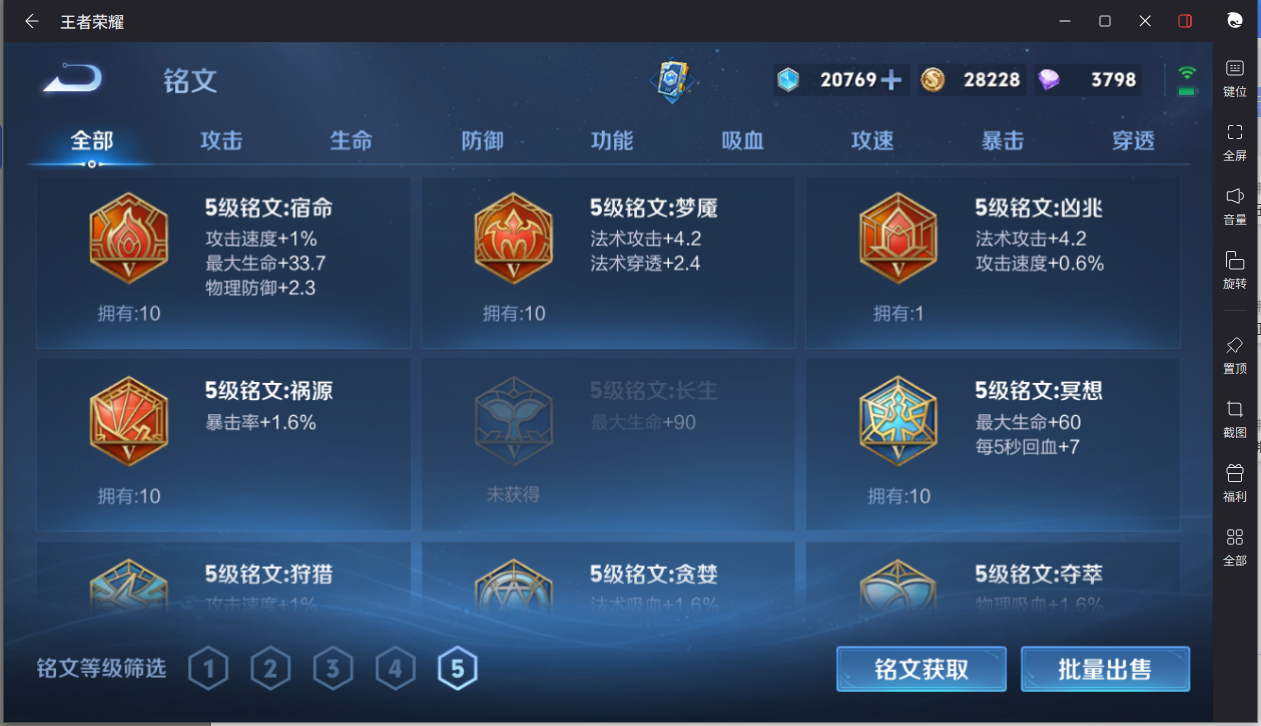Open the 吸血 inscription tab
1261x726 pixels.
742,141
